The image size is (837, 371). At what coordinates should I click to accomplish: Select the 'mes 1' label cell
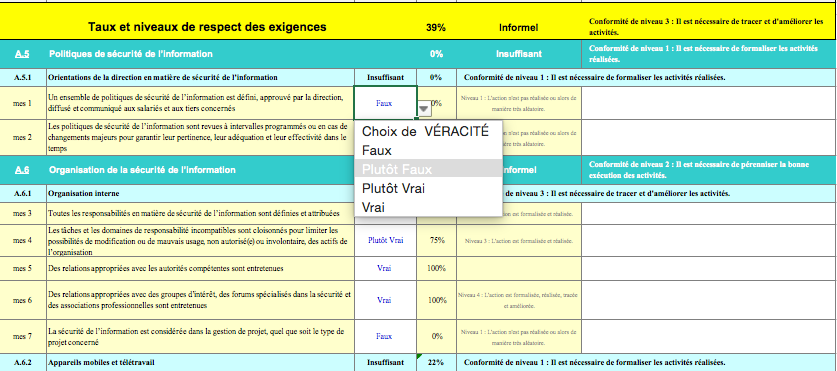coord(22,103)
